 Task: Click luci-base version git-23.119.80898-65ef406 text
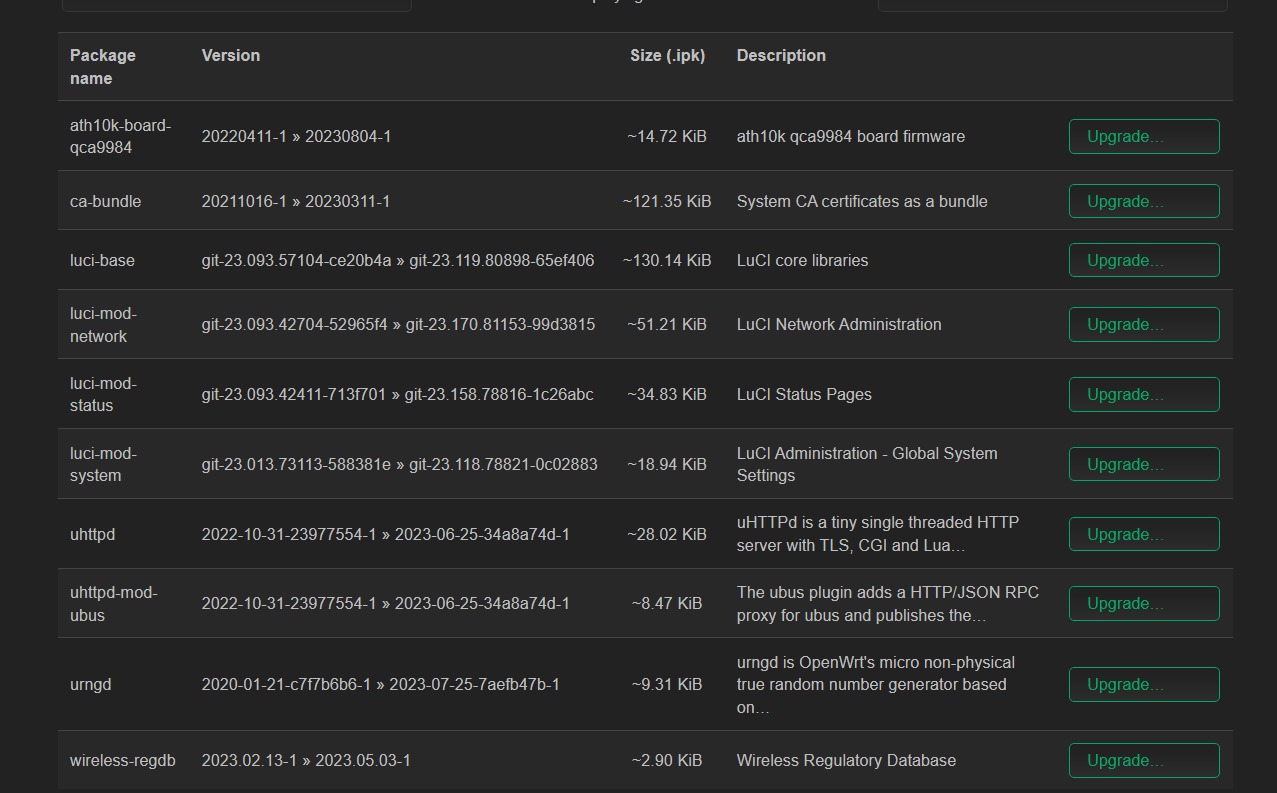pyautogui.click(x=502, y=260)
